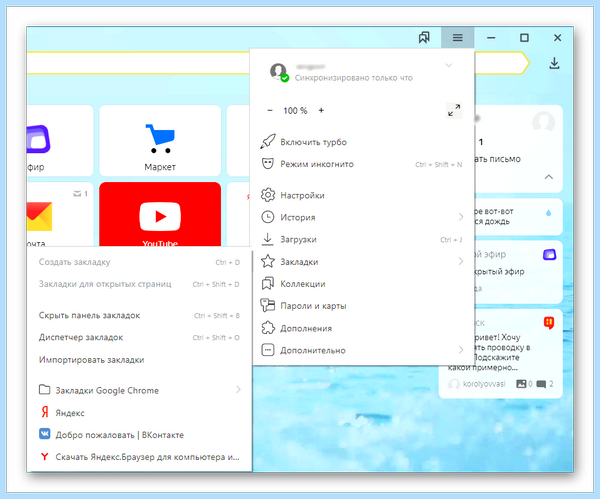Click the Google Chrome bookmarks folder icon
The image size is (600, 499).
tap(44, 390)
